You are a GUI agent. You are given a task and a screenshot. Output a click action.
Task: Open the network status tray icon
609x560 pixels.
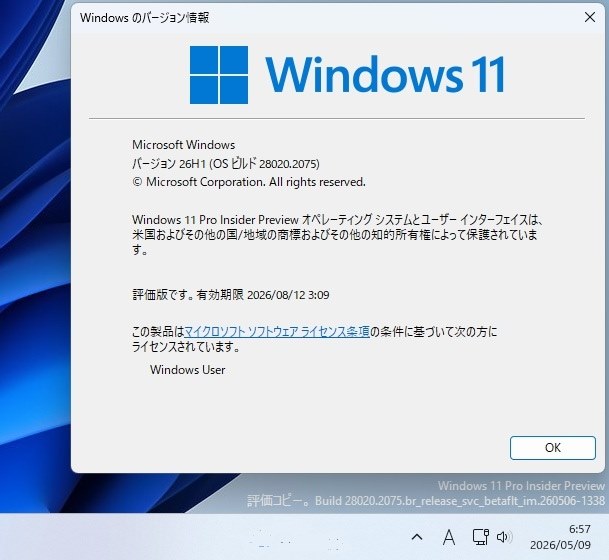480,537
